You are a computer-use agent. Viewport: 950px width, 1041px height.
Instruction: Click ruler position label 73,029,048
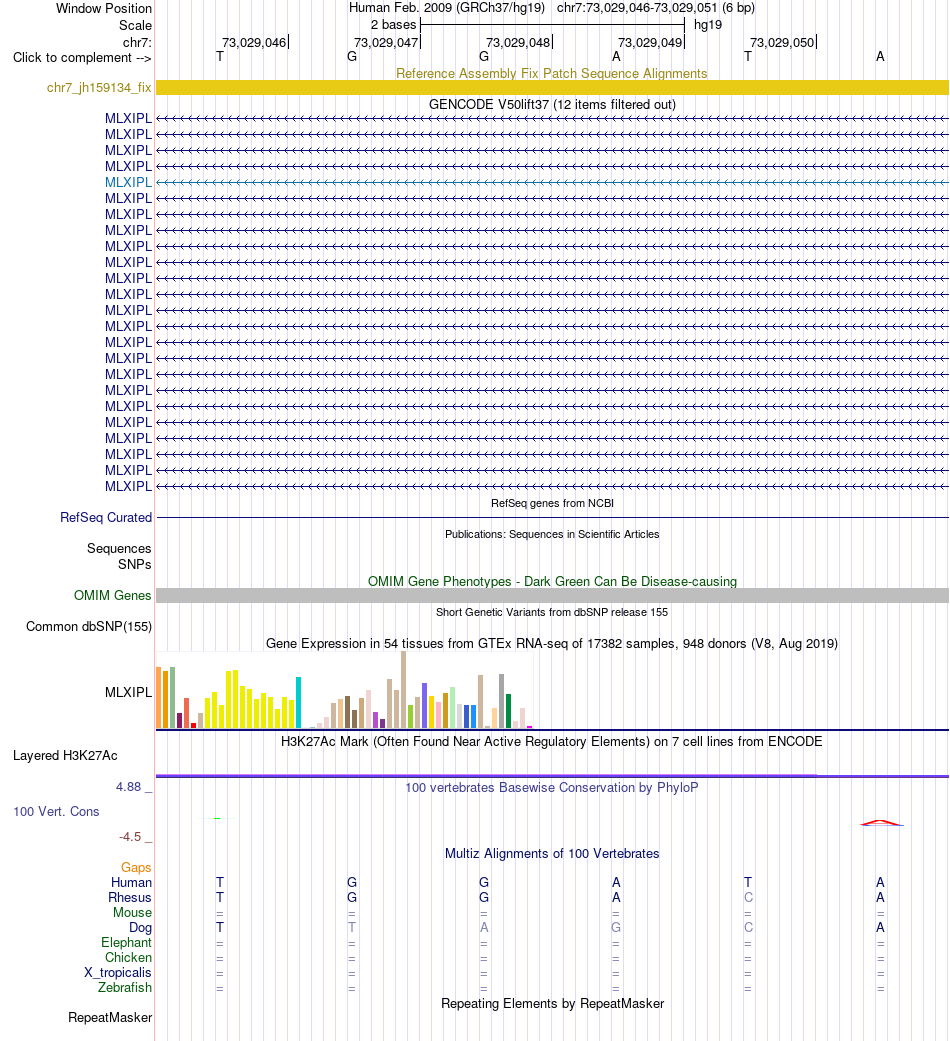pos(518,42)
